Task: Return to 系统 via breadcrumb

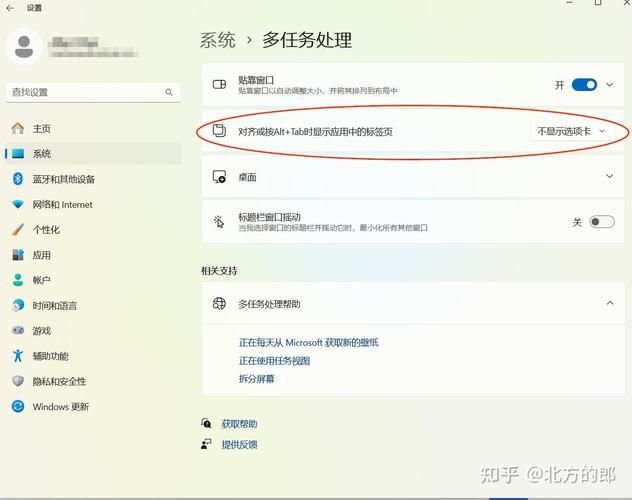Action: pos(218,40)
